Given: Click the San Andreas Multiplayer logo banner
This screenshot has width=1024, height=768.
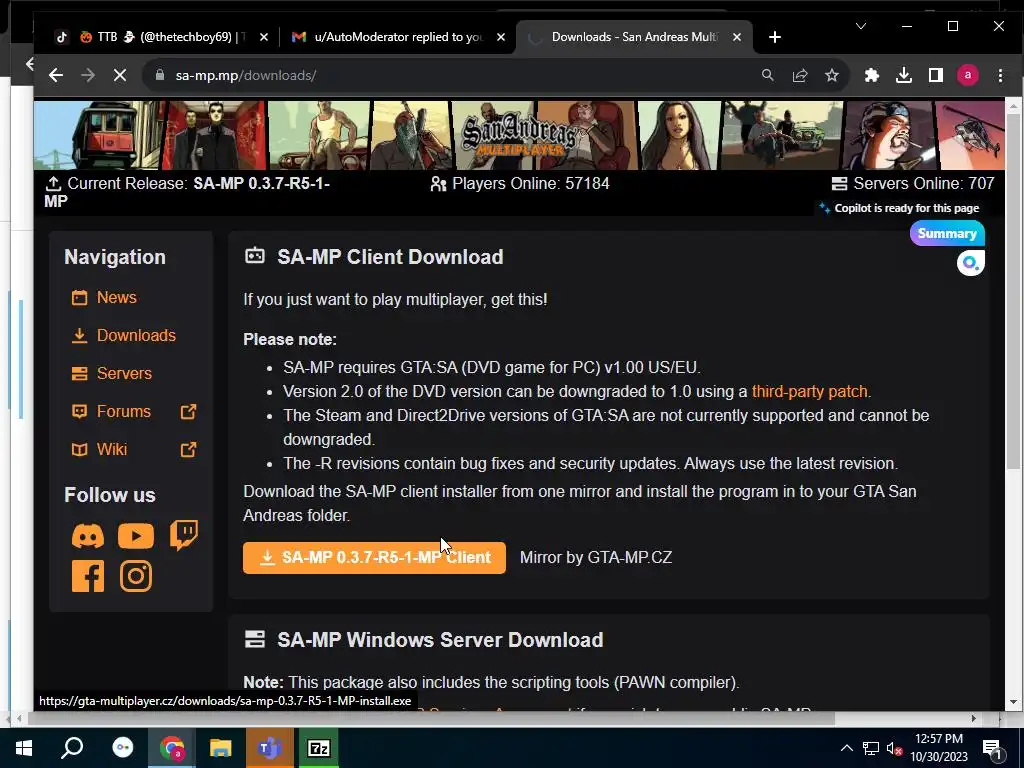Looking at the screenshot, I should (519, 136).
